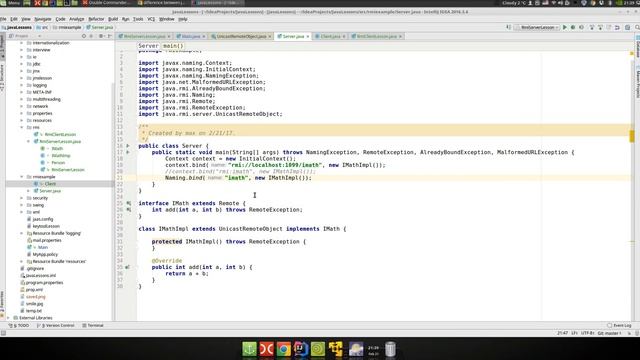Image resolution: width=640 pixels, height=360 pixels.
Task: Open the Navigate menu
Action: pyautogui.click(x=43, y=19)
